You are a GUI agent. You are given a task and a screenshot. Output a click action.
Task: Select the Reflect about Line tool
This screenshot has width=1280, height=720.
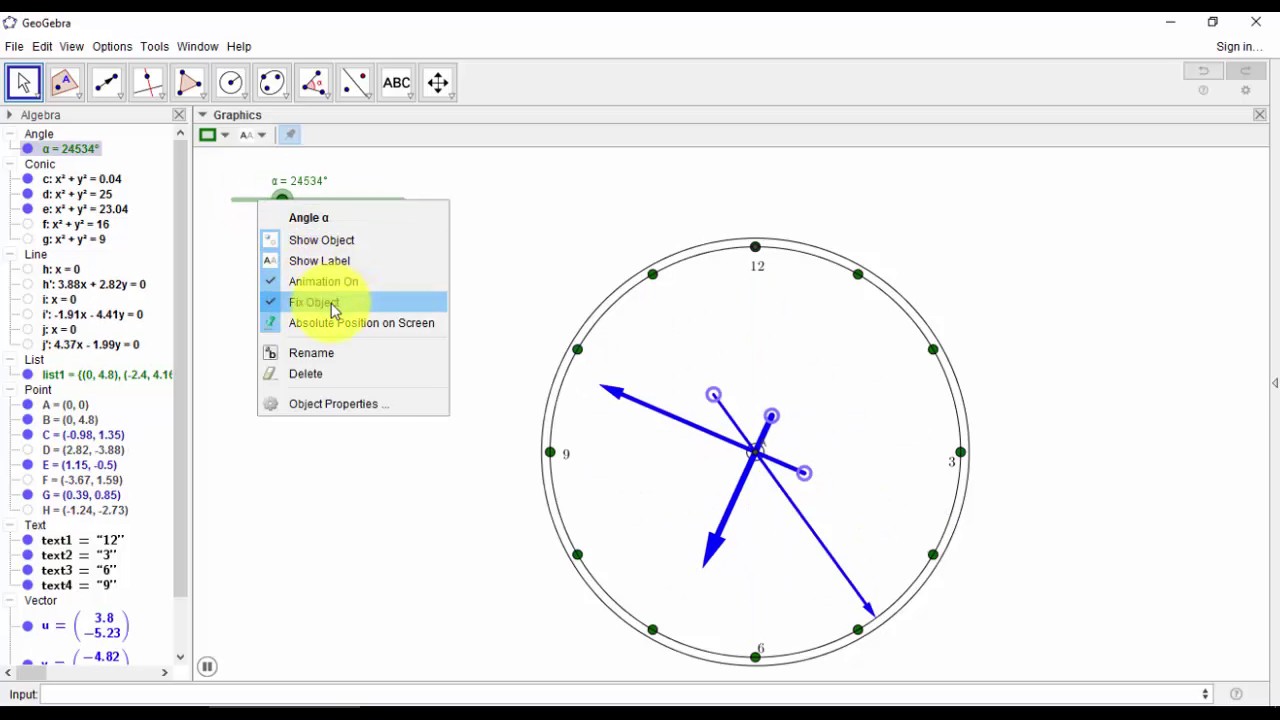tap(355, 83)
